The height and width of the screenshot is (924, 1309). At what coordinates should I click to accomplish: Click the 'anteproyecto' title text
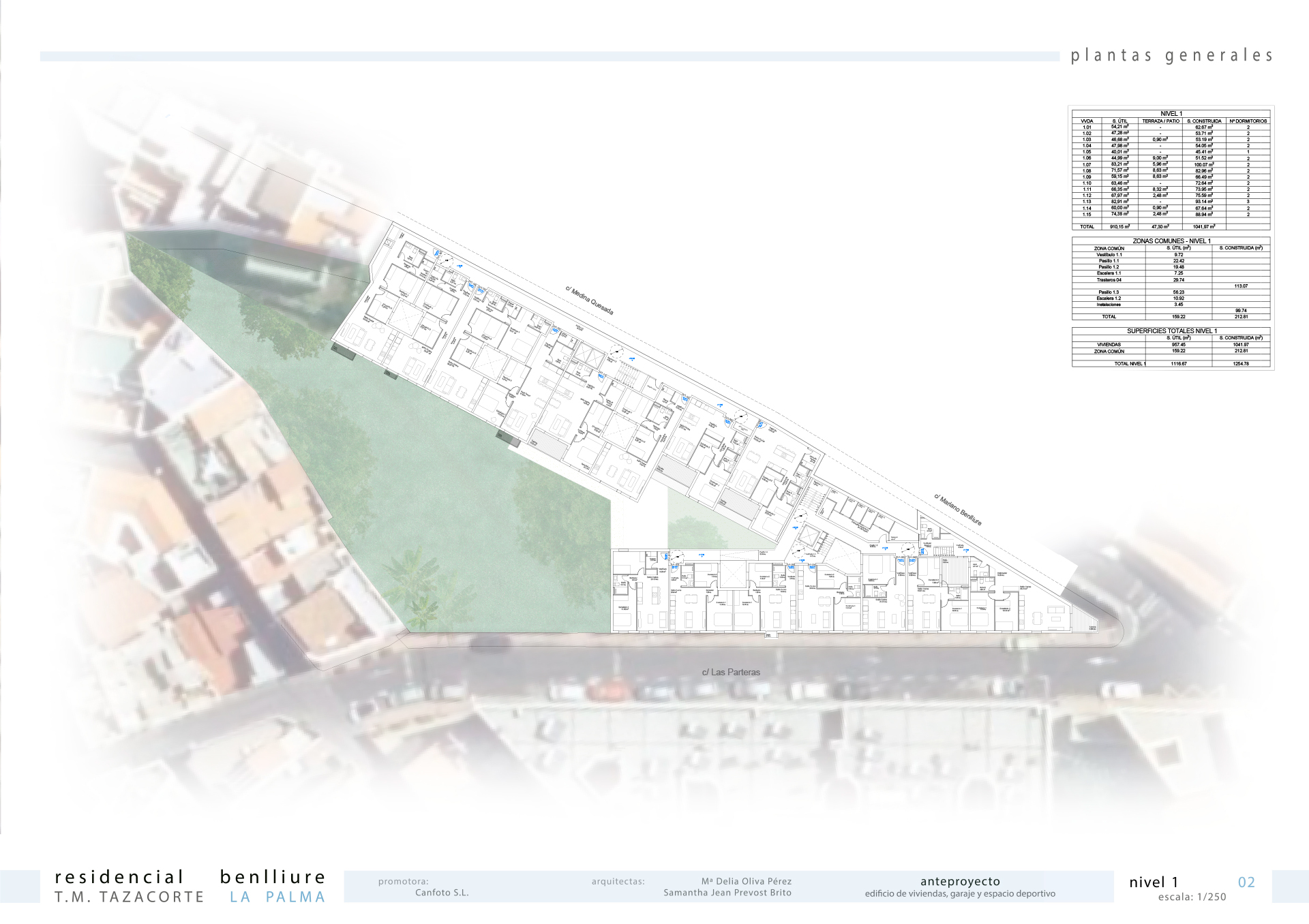[x=960, y=882]
